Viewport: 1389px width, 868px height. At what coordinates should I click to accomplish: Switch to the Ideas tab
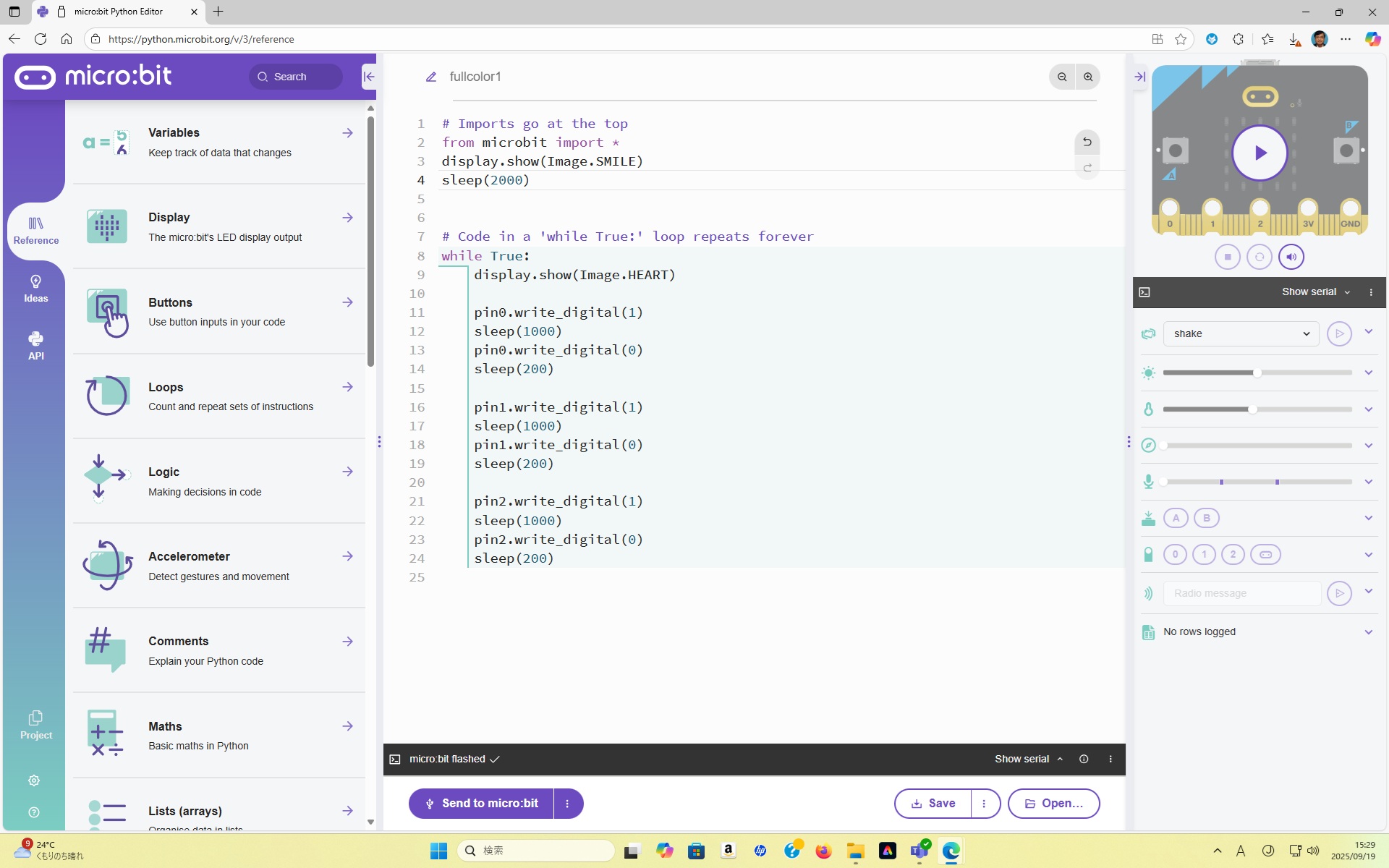[35, 289]
